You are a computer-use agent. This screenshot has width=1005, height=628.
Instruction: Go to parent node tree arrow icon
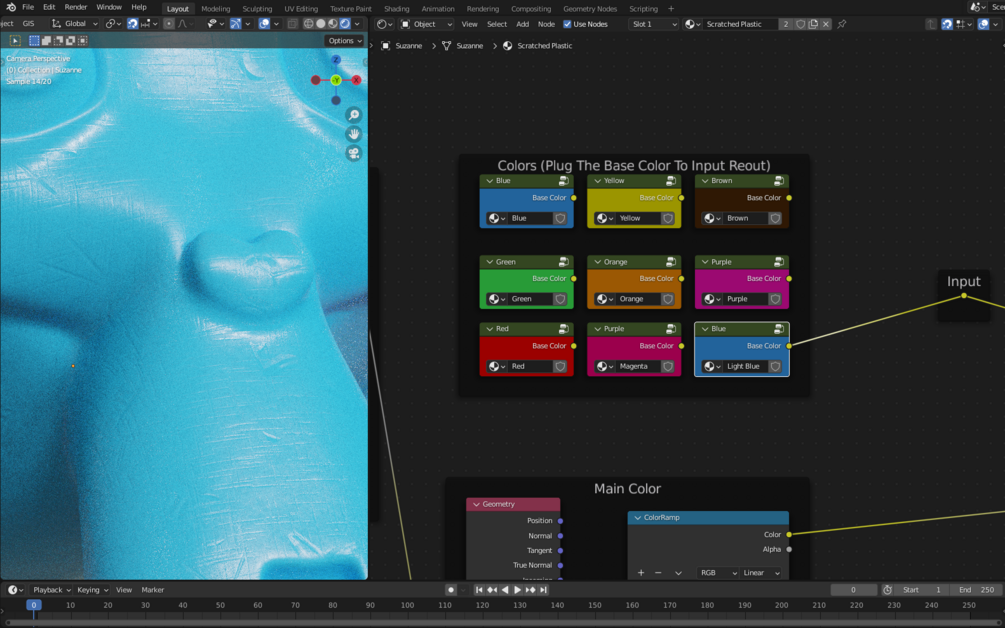click(931, 24)
